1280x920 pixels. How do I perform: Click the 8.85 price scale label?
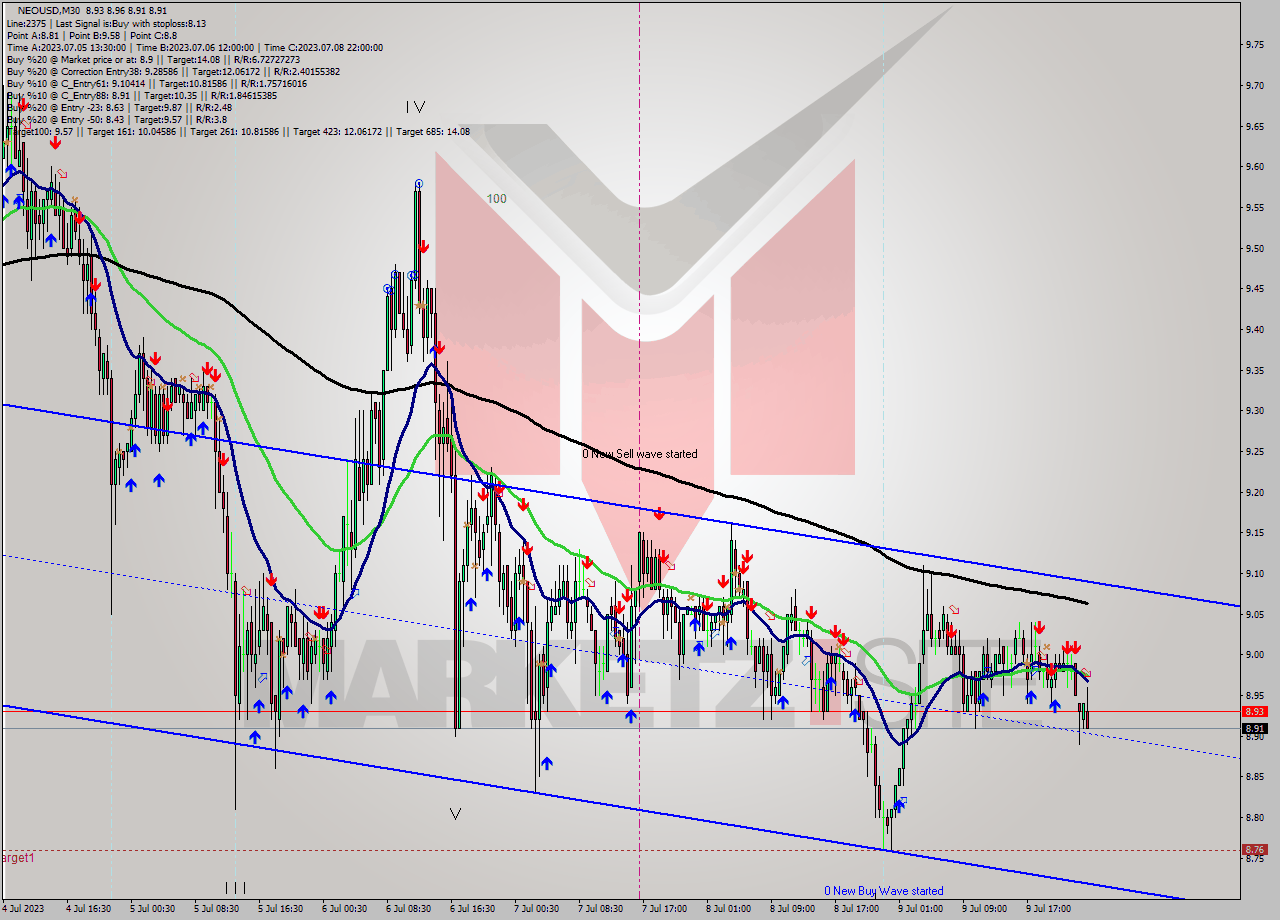[x=1256, y=776]
